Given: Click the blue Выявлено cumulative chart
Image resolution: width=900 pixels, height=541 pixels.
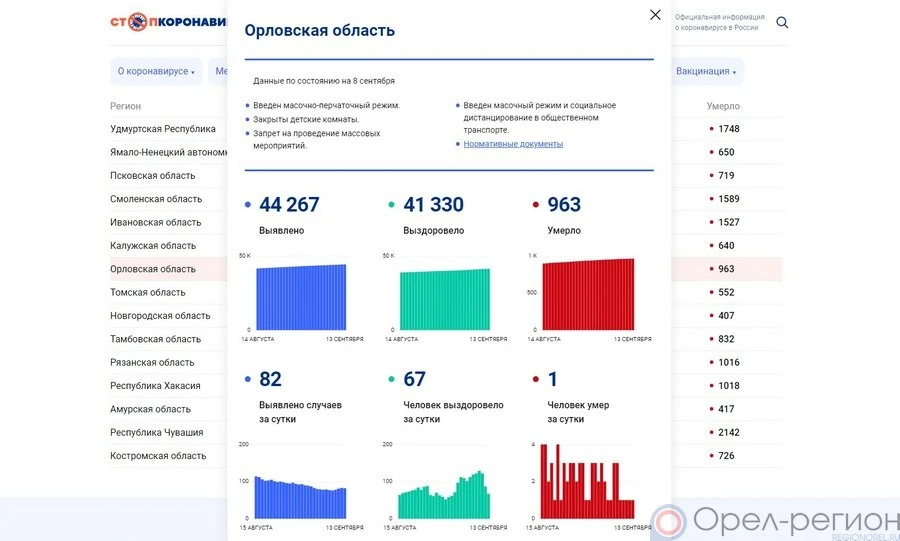Looking at the screenshot, I should tap(301, 297).
